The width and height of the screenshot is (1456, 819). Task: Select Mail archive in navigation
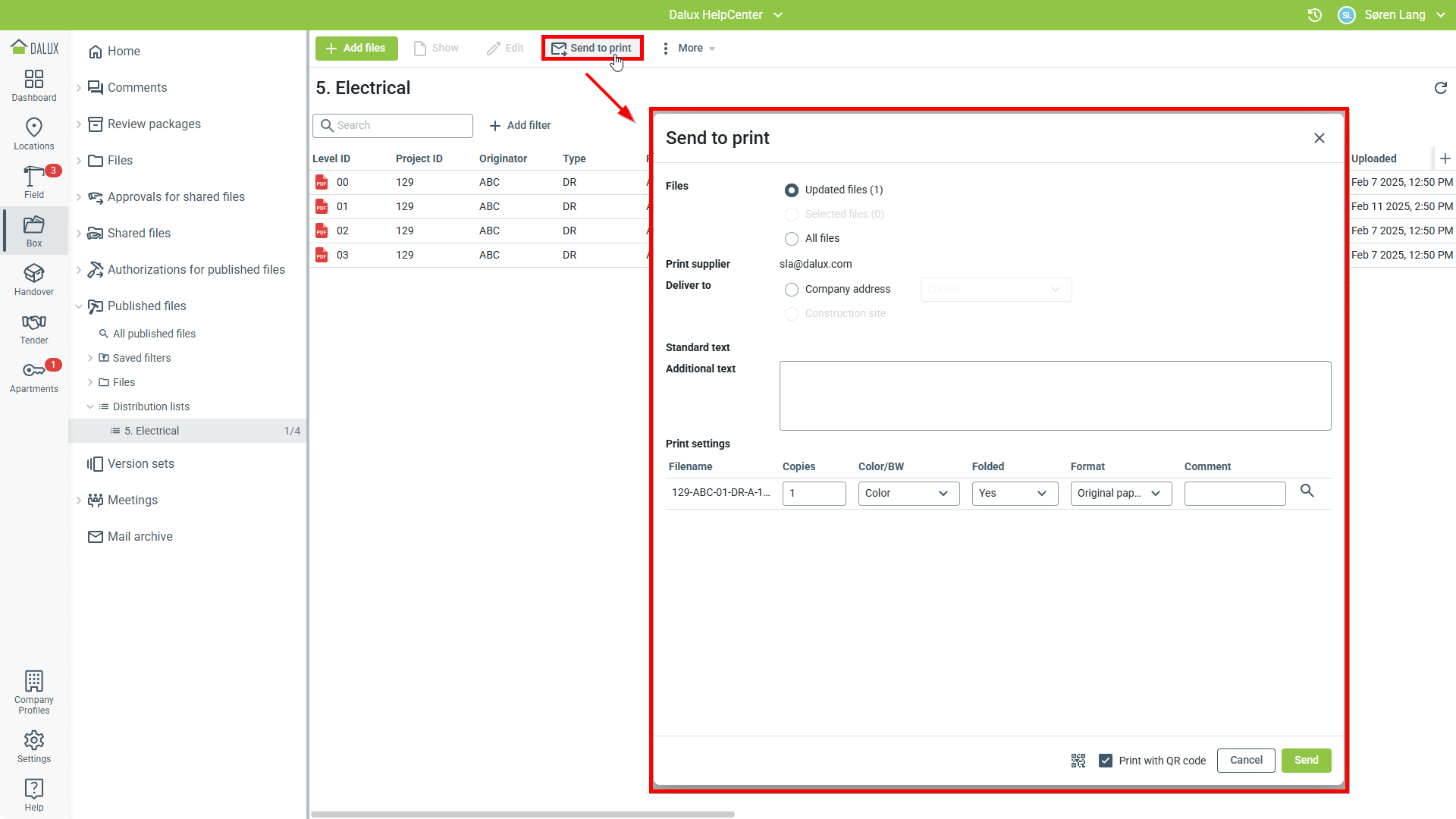[140, 537]
